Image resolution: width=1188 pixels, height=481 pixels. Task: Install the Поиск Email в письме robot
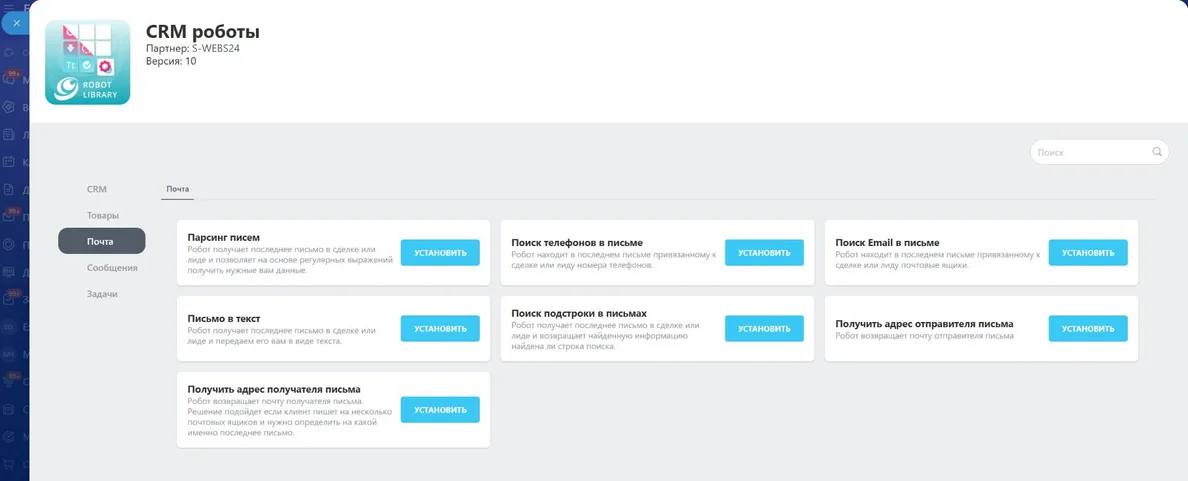pos(1088,253)
